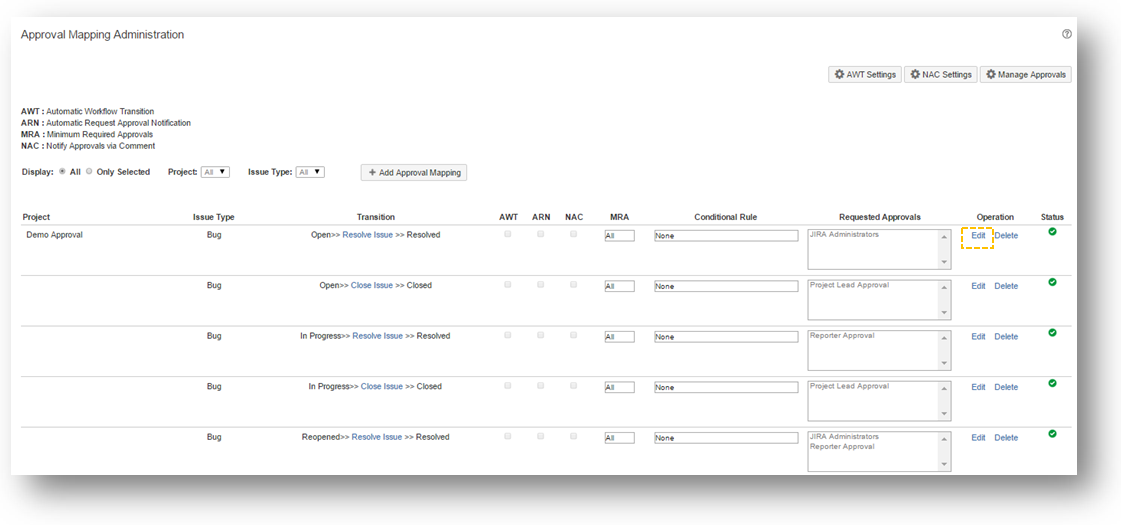Open NAC Settings with gear icon
Screen dimensions: 1121x525
(x=940, y=75)
